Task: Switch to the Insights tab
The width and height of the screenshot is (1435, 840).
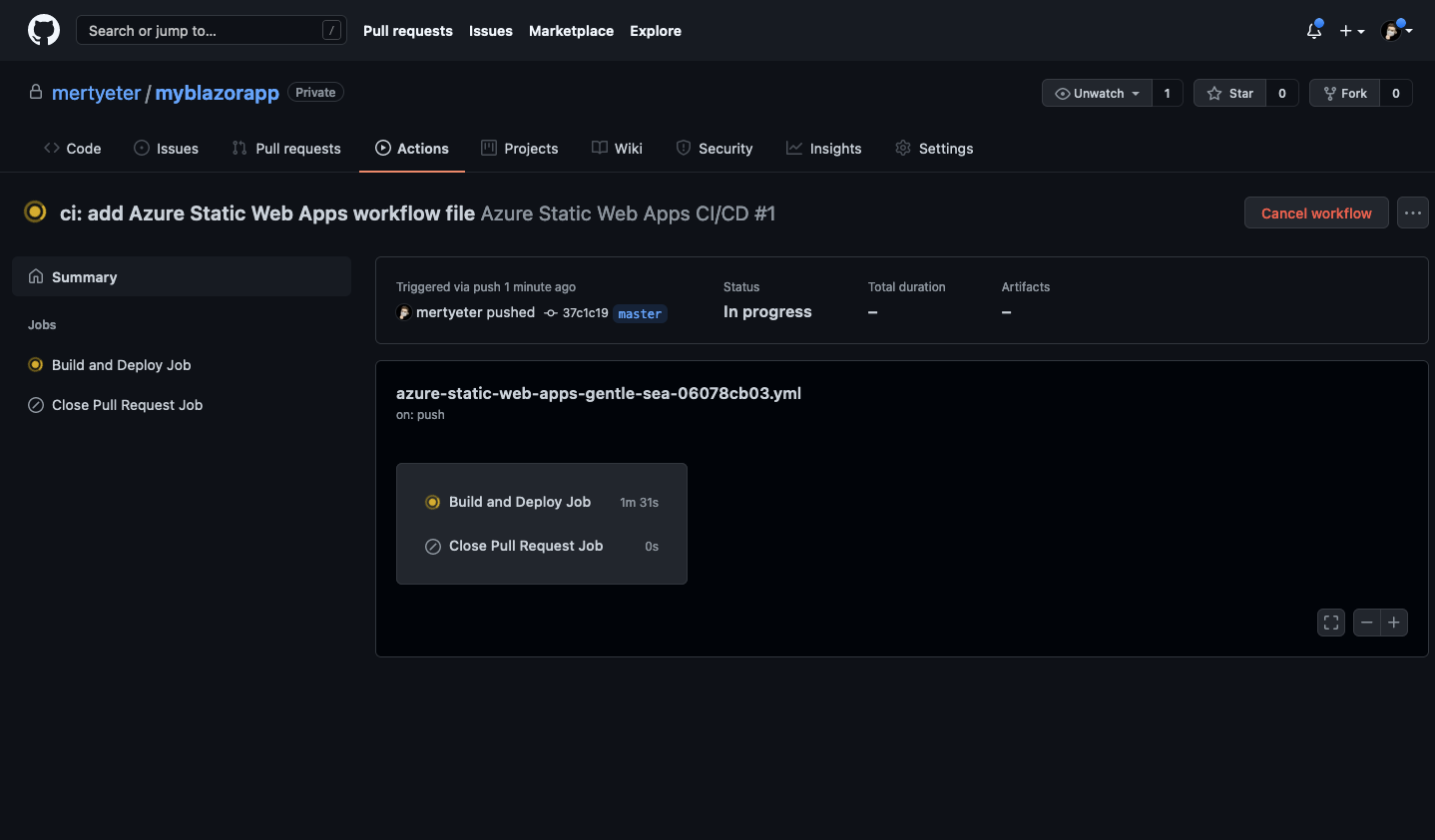Action: pos(824,149)
